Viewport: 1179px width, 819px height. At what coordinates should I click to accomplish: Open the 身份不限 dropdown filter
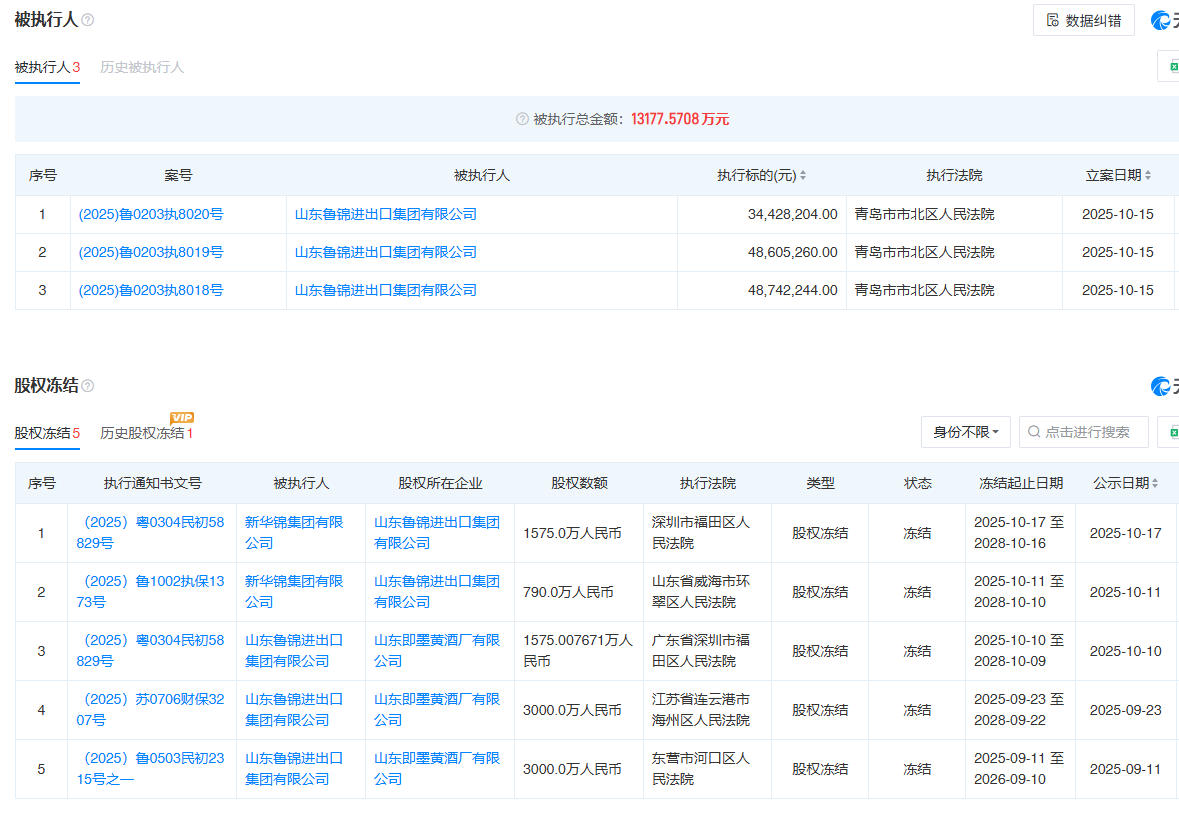pyautogui.click(x=965, y=432)
